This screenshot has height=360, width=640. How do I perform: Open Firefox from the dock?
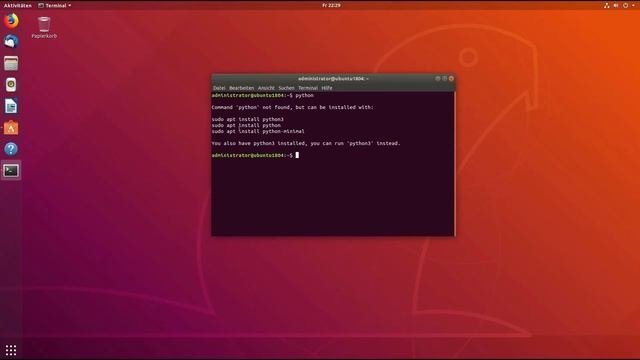pos(11,20)
